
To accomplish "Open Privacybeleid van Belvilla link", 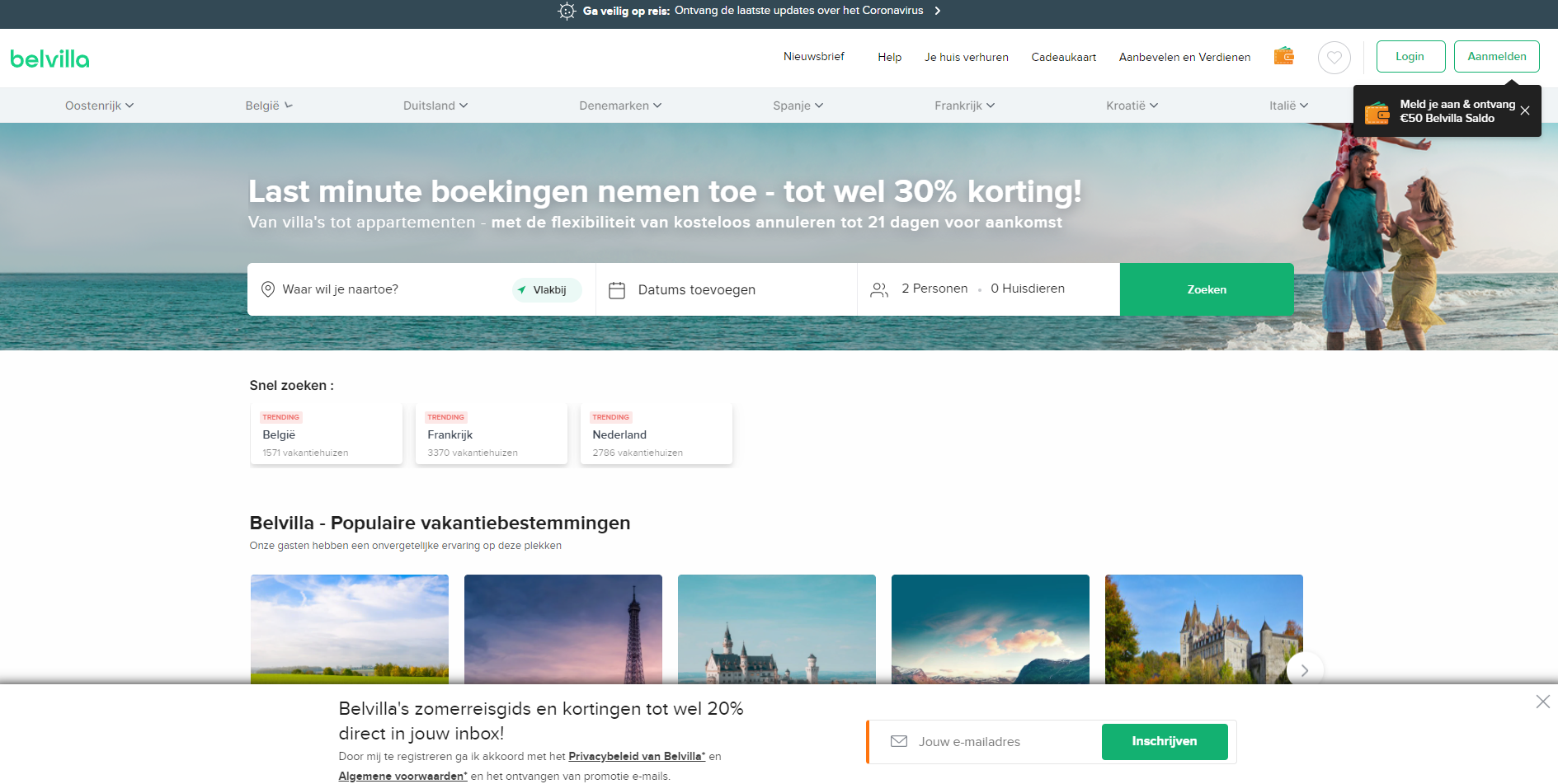I will [x=637, y=756].
